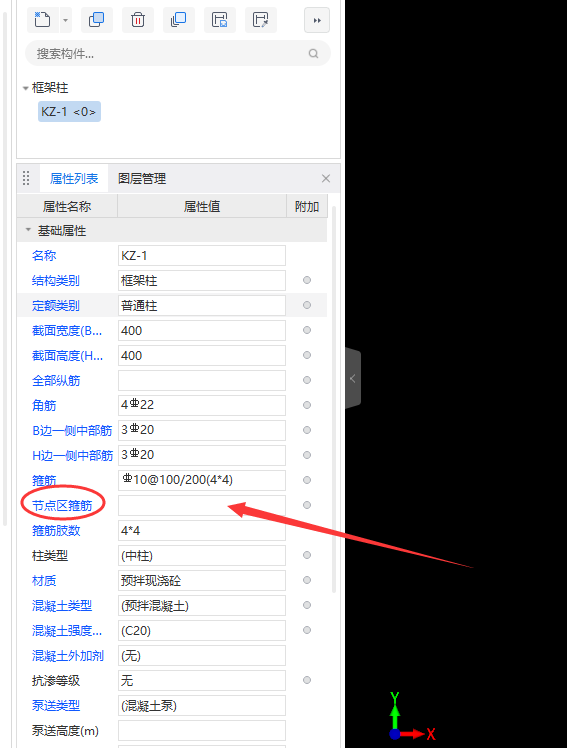Click the new component icon
567x748 pixels.
click(42, 20)
